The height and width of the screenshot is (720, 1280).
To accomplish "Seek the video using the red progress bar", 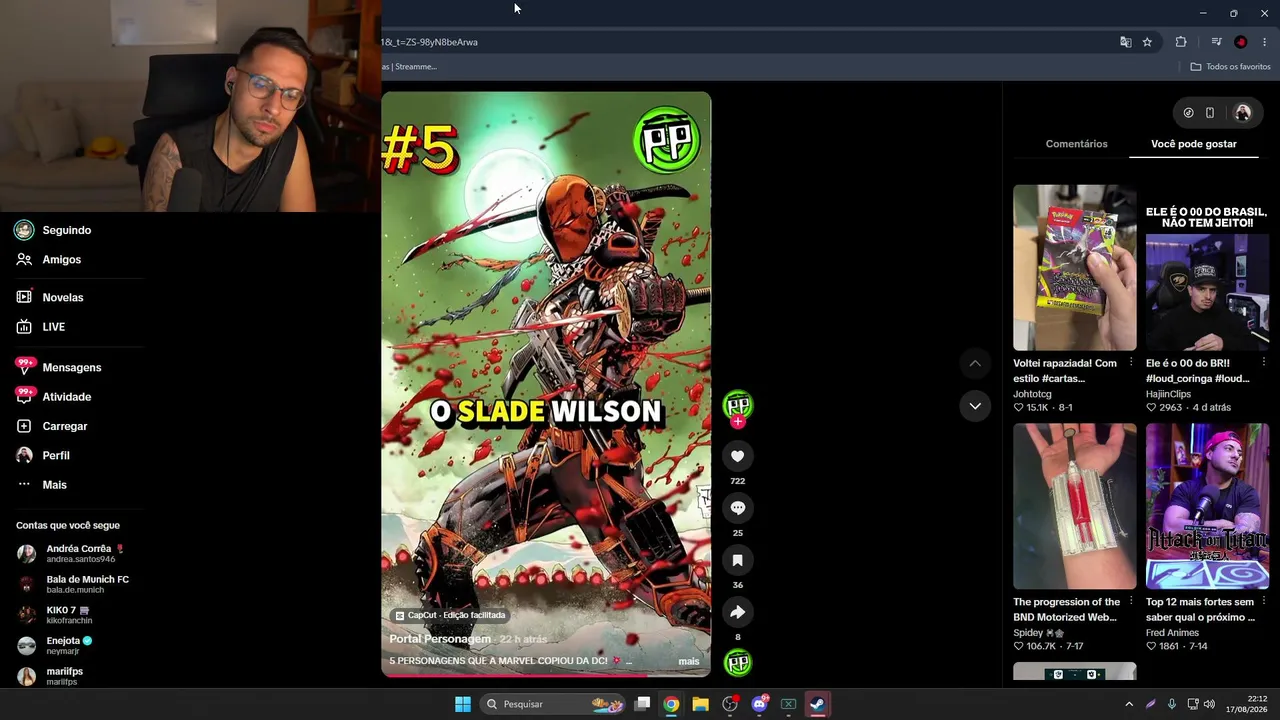I will coord(546,675).
